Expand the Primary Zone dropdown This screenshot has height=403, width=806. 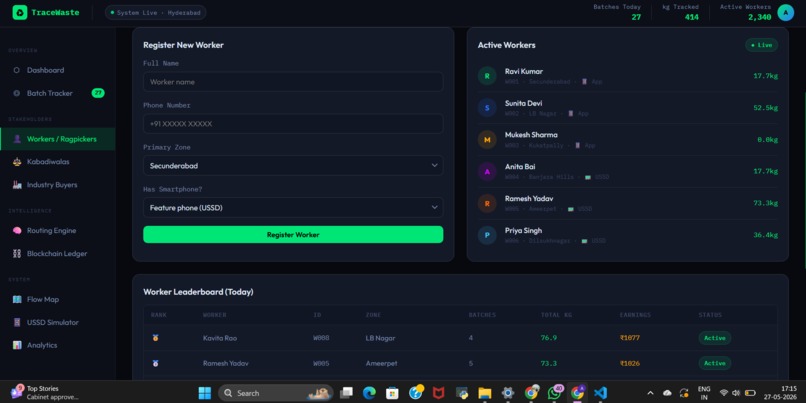pos(293,166)
